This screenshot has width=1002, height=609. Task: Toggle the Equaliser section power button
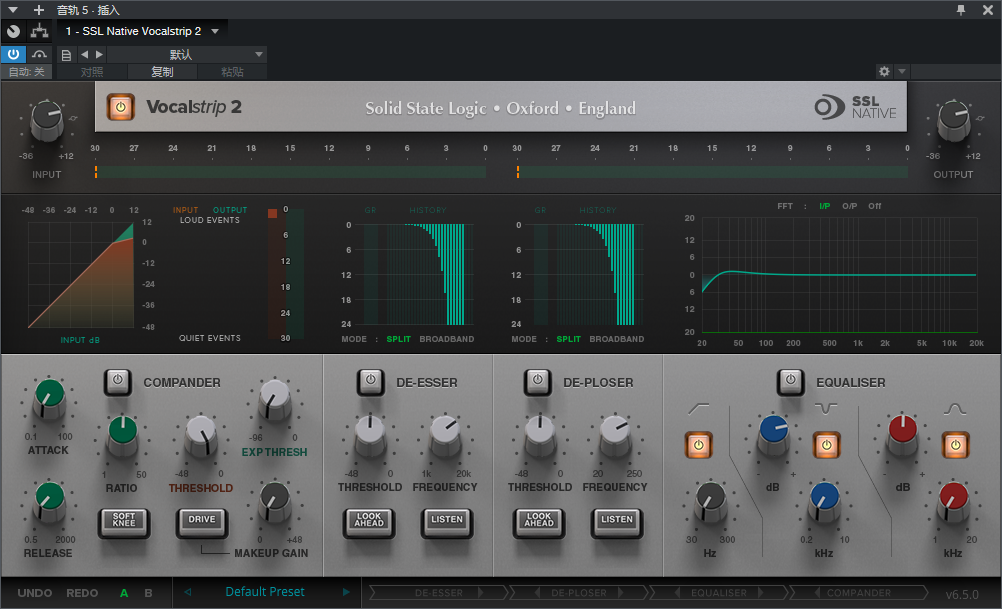coord(790,382)
